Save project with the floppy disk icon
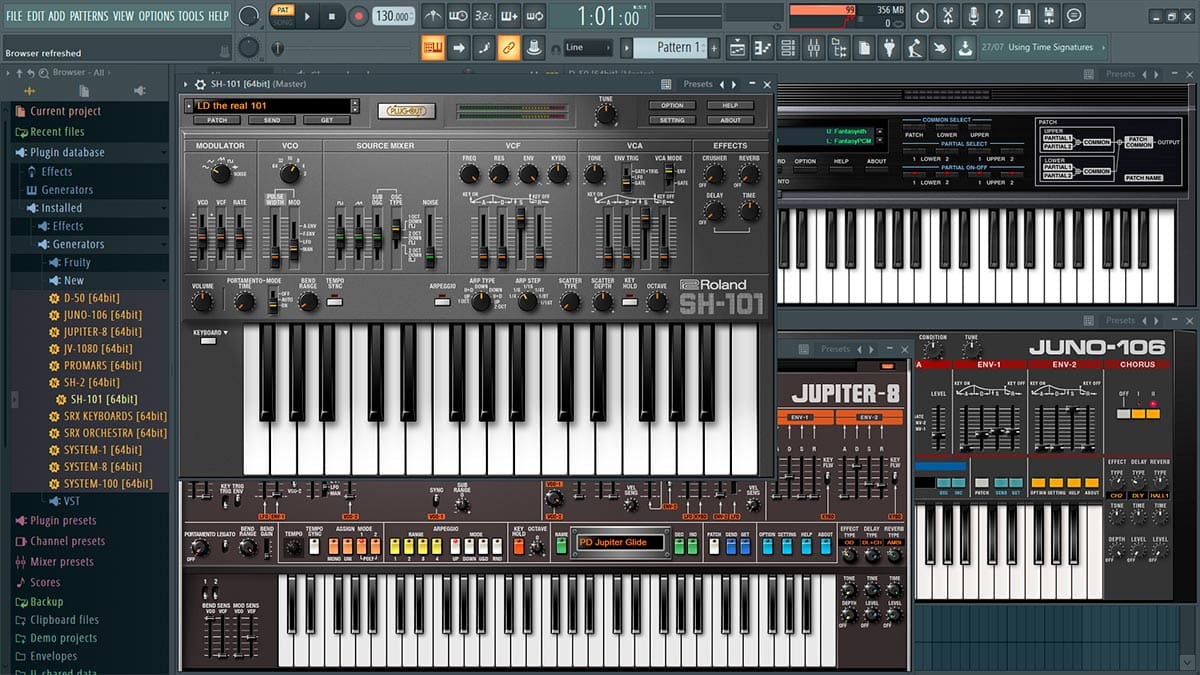The image size is (1200, 675). point(1023,16)
